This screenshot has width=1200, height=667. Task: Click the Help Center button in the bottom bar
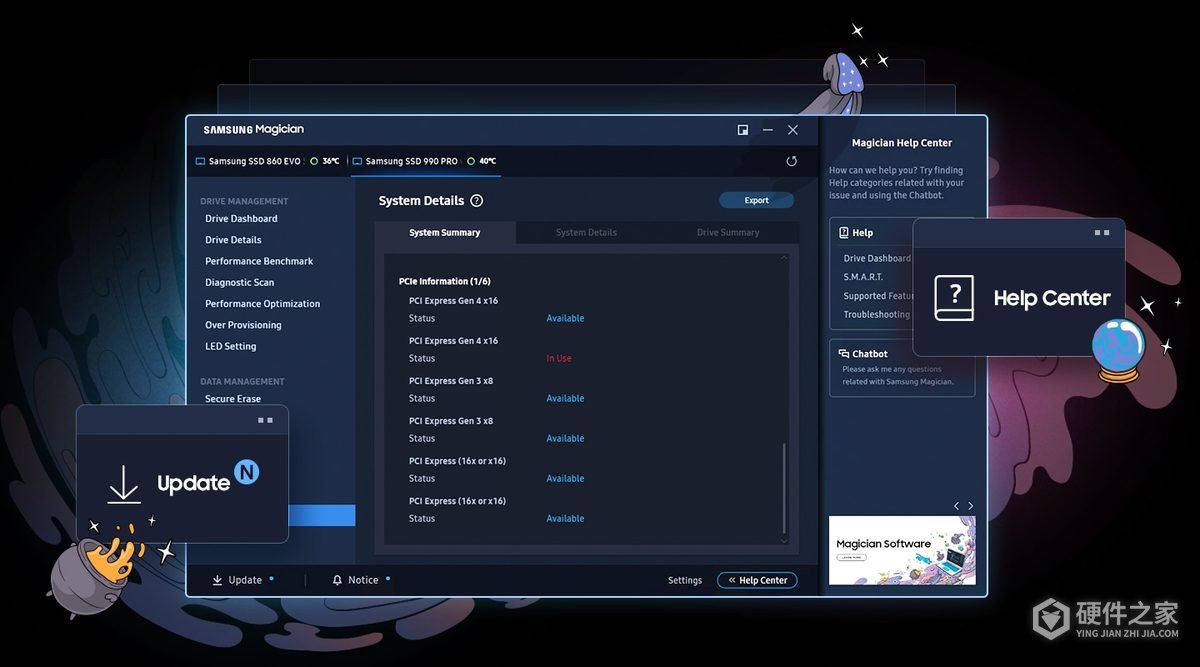pyautogui.click(x=757, y=580)
